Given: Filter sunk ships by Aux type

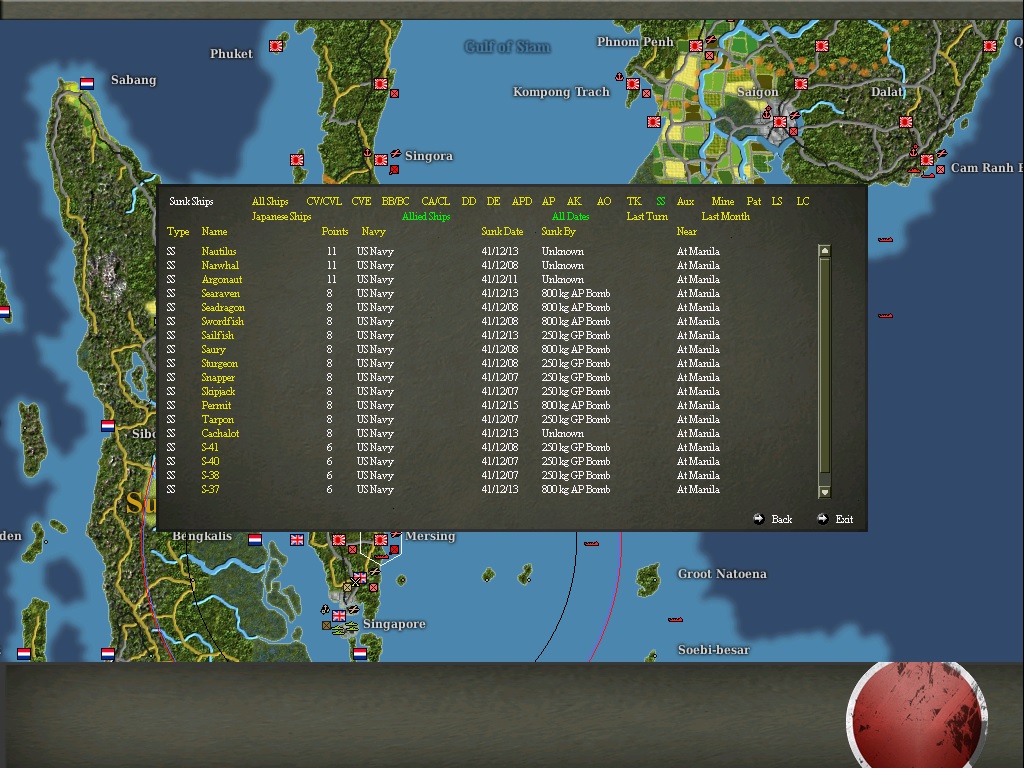Looking at the screenshot, I should [x=686, y=202].
